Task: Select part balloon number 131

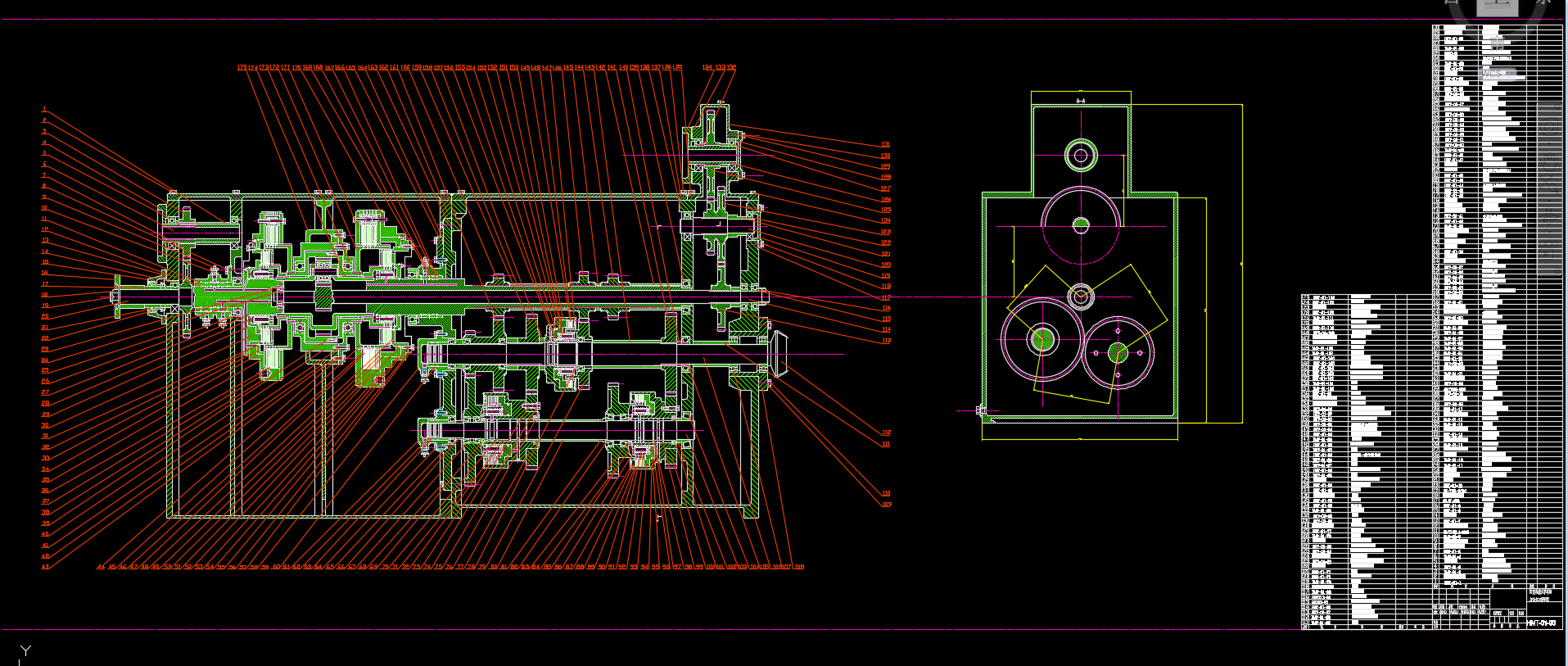Action: 885,145
